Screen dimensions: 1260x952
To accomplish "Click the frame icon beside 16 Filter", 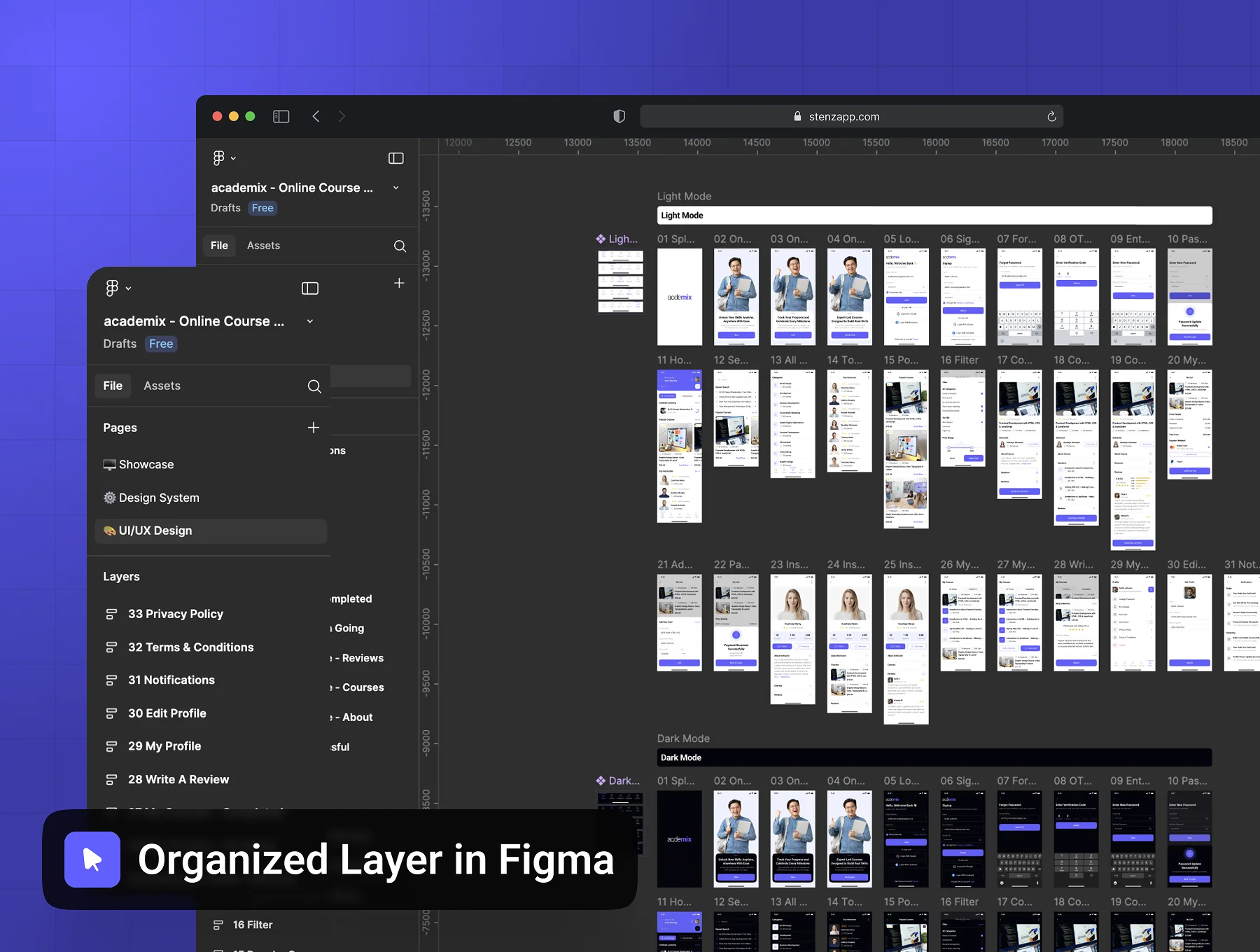I will click(218, 925).
